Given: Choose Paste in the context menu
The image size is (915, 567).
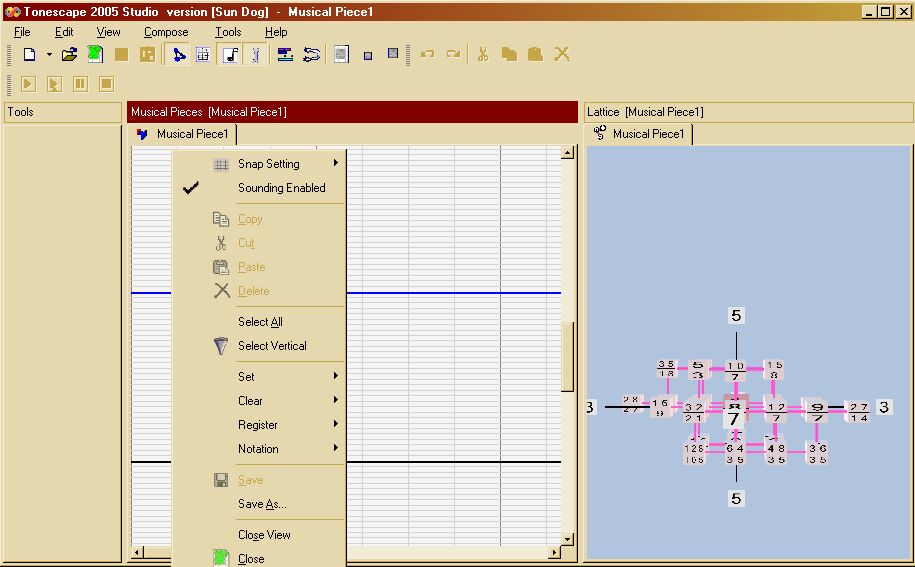Looking at the screenshot, I should 259,267.
